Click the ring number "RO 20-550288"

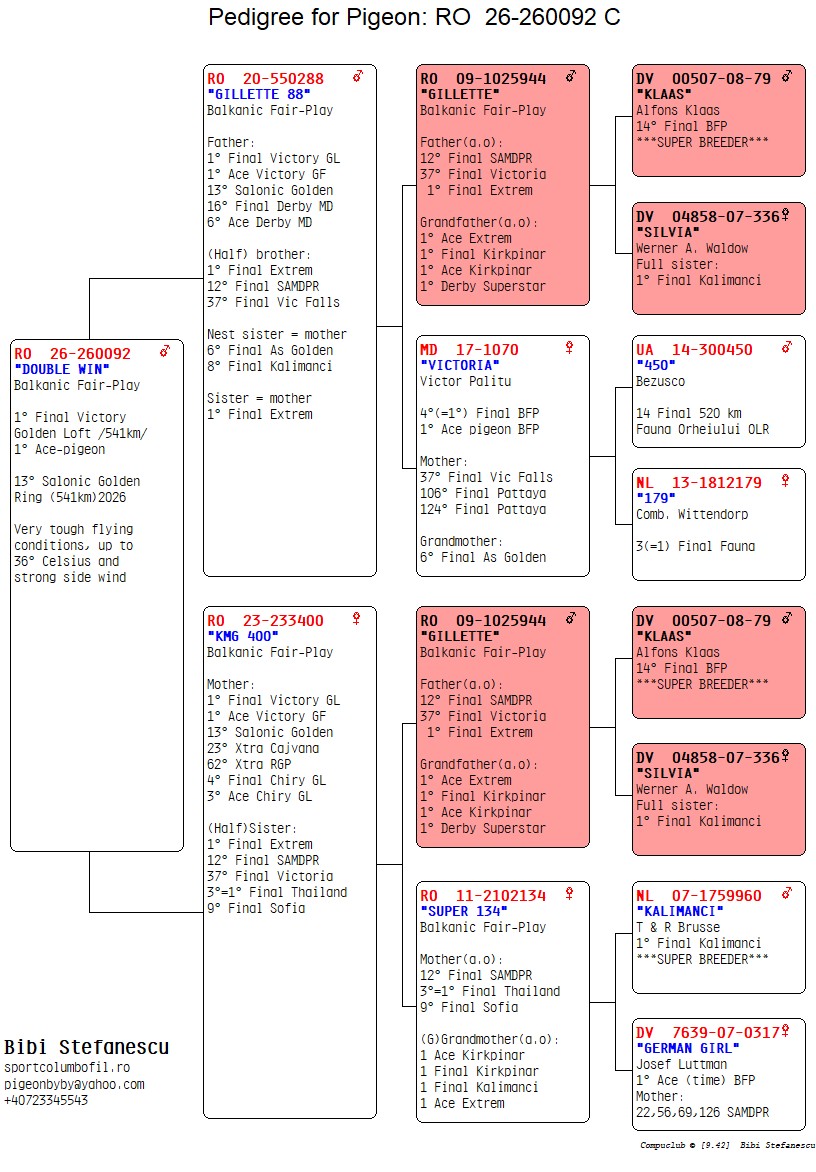[x=265, y=78]
